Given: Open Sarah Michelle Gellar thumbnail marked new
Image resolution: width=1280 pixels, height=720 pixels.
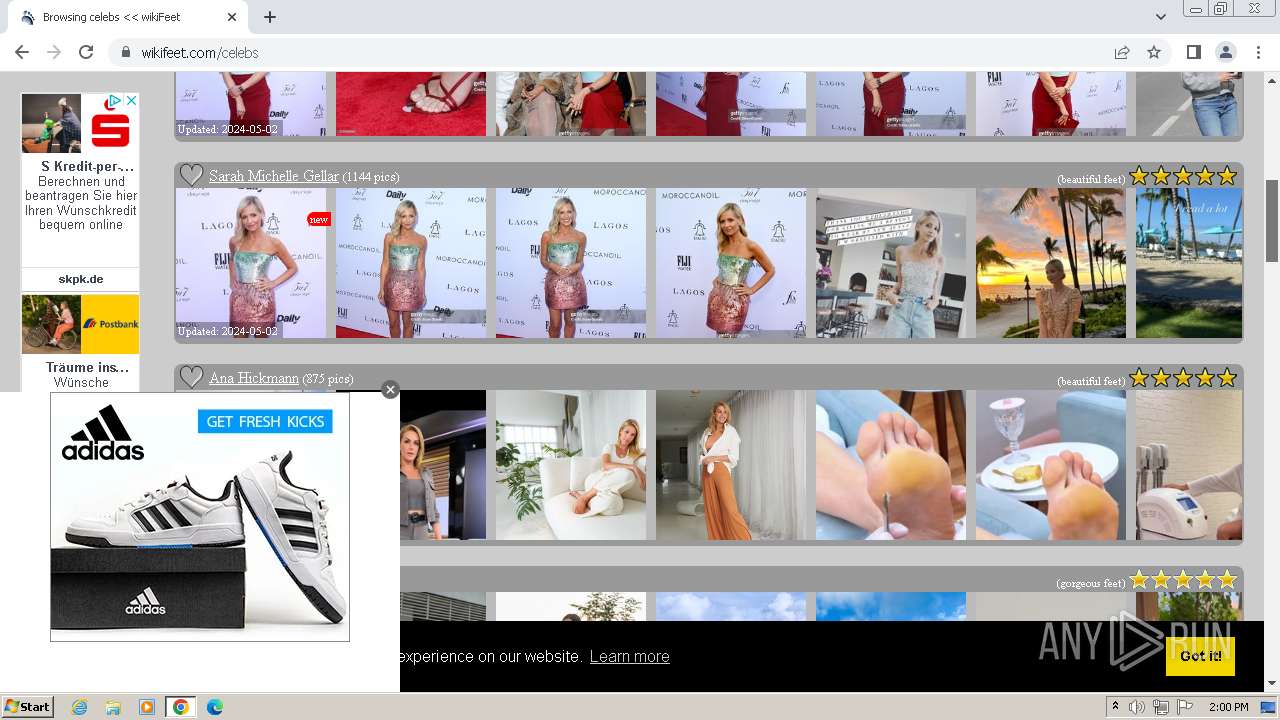Looking at the screenshot, I should [251, 263].
